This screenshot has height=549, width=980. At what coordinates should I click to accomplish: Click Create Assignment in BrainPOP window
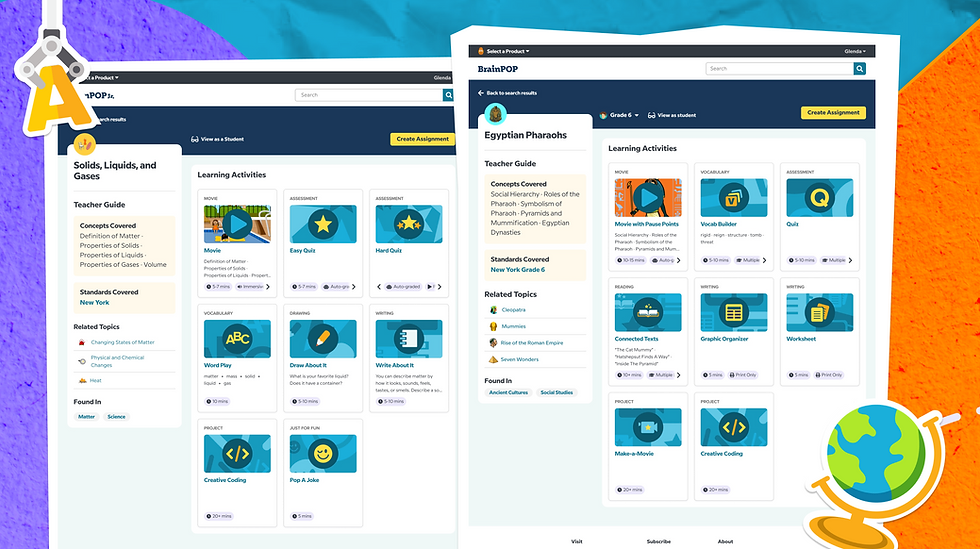click(833, 113)
